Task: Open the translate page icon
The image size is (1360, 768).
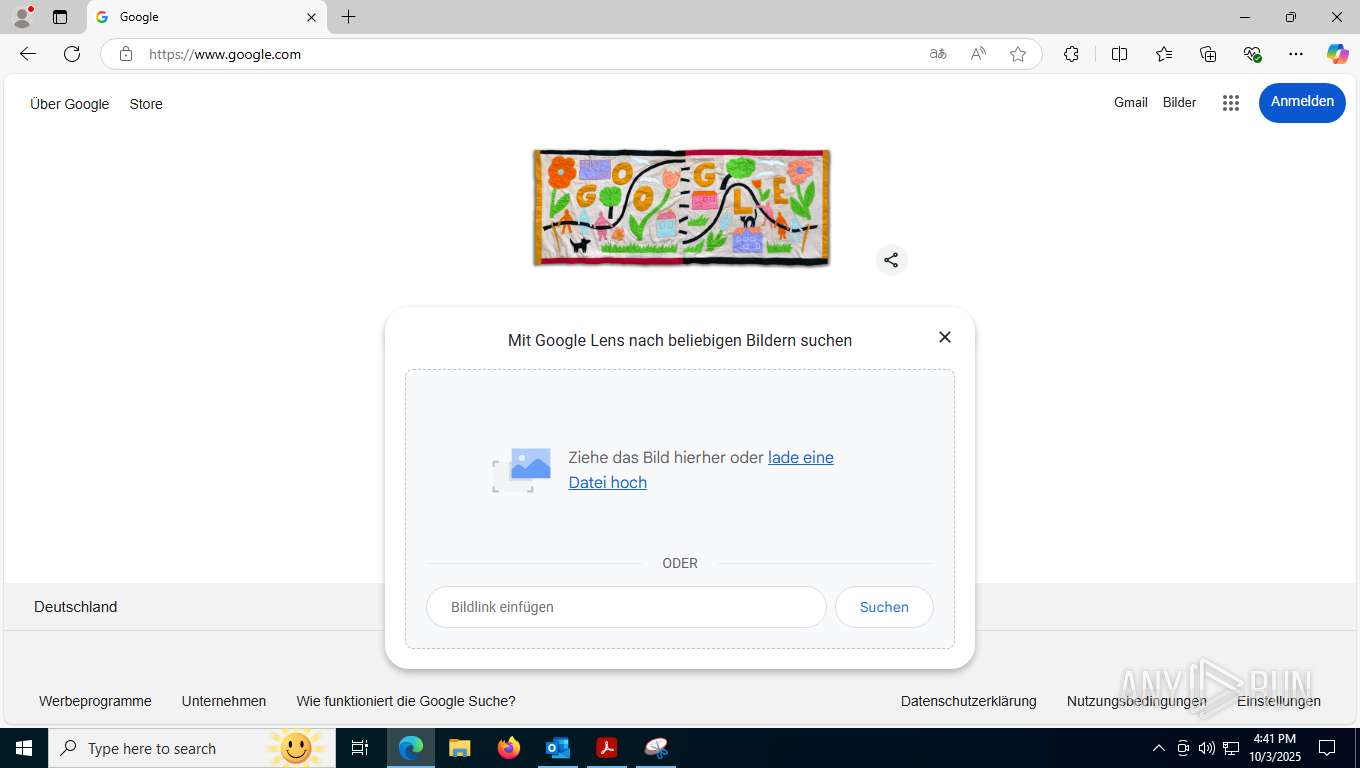Action: pyautogui.click(x=938, y=54)
